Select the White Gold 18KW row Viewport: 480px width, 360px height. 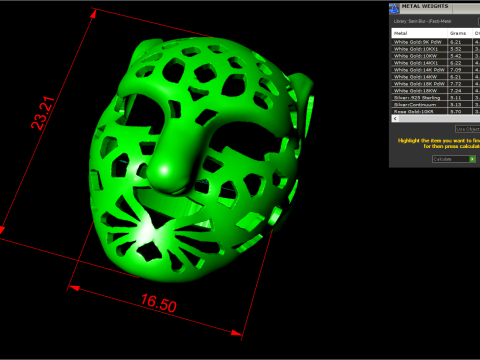pyautogui.click(x=436, y=91)
